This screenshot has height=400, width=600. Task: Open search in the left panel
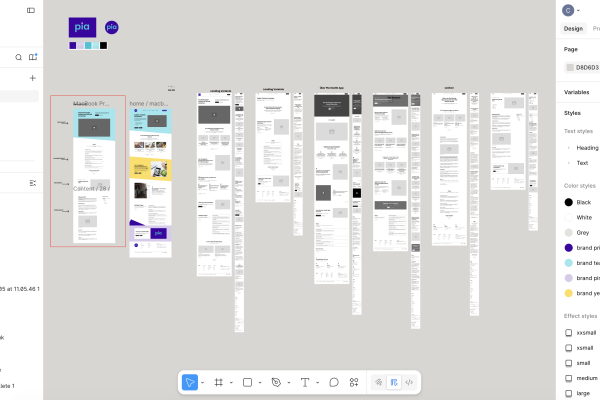18,57
